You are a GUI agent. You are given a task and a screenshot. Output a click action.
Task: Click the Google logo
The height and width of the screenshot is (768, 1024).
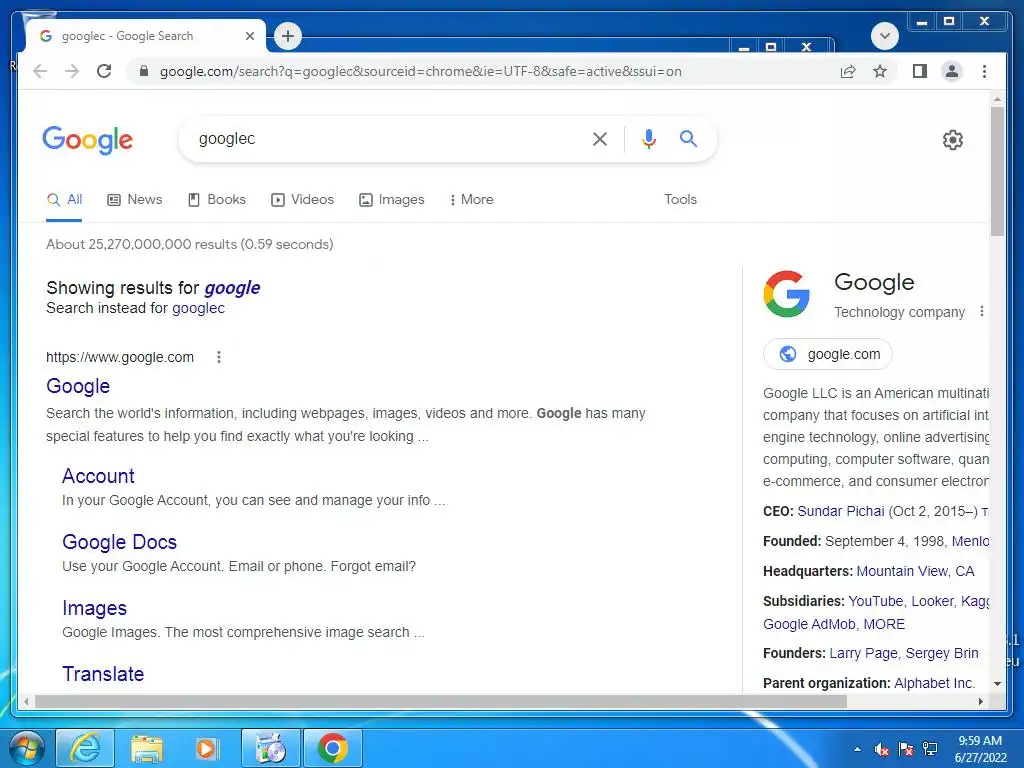88,140
